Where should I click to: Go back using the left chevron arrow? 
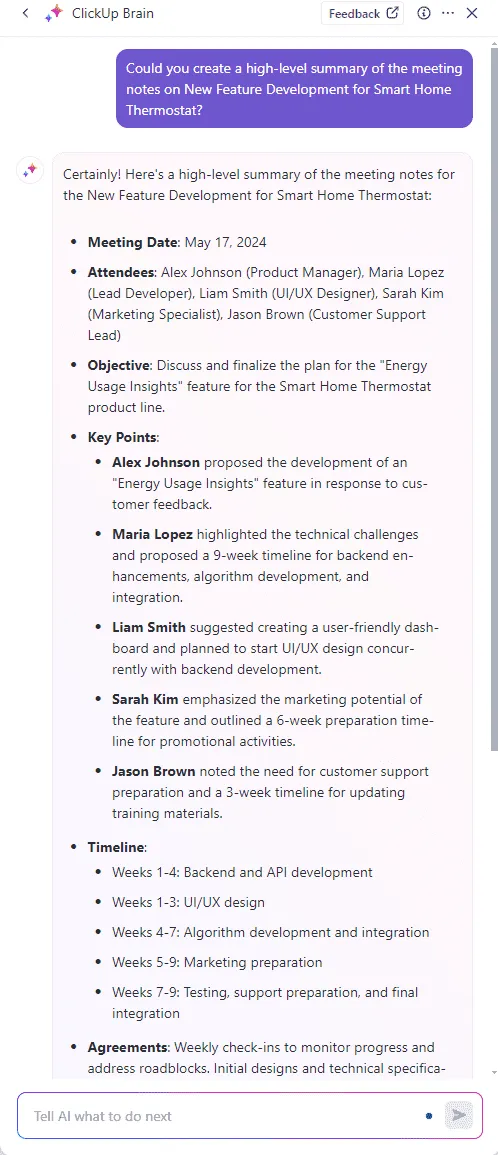click(x=26, y=13)
